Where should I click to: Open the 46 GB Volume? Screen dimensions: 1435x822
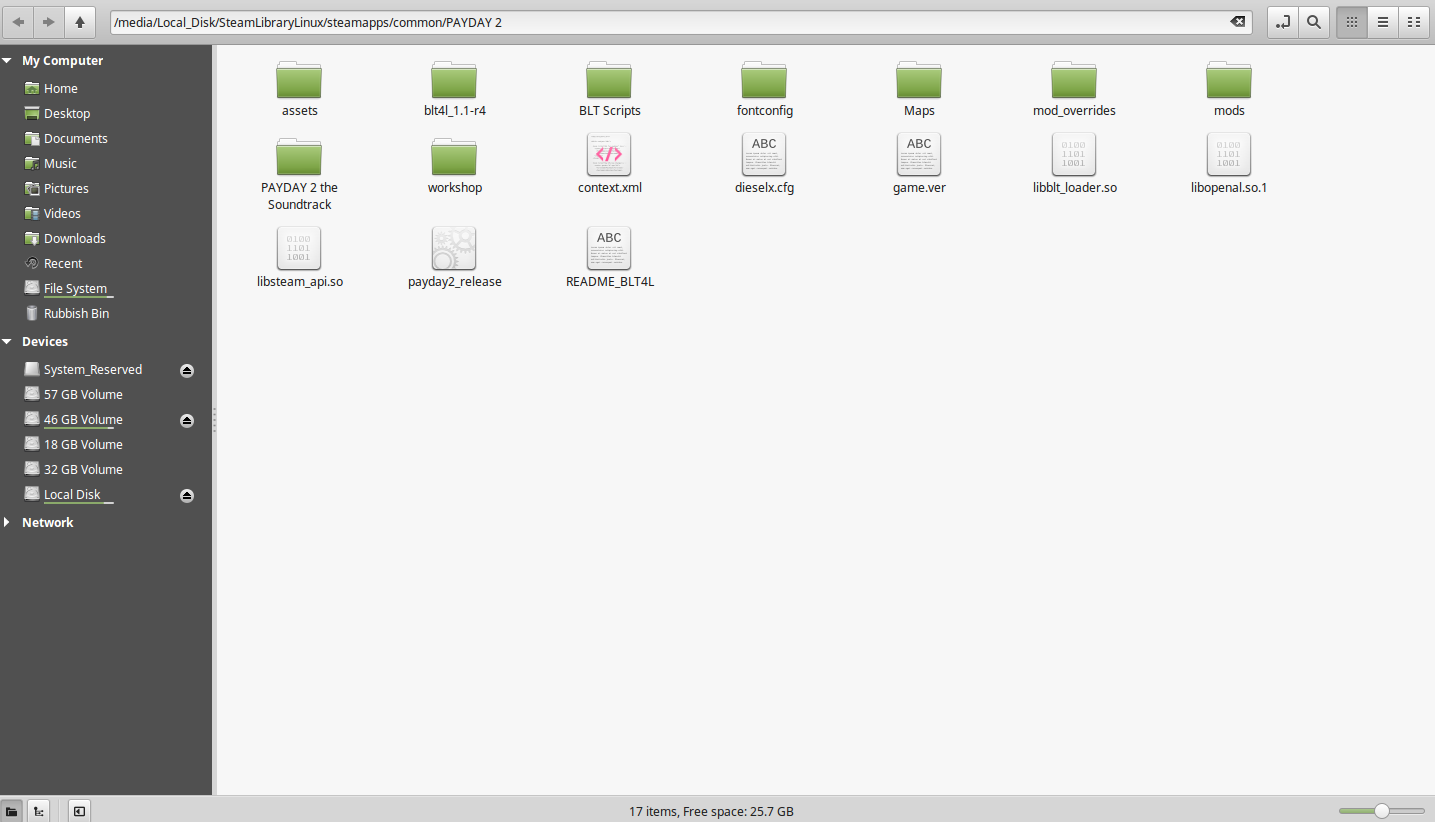coord(83,420)
